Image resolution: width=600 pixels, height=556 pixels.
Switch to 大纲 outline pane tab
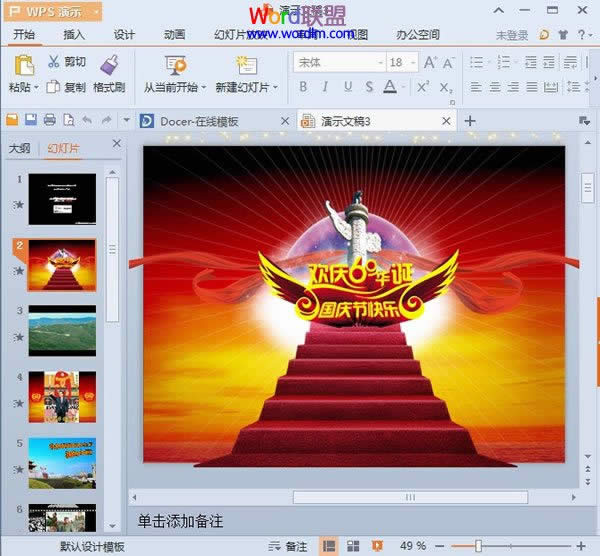[20, 148]
